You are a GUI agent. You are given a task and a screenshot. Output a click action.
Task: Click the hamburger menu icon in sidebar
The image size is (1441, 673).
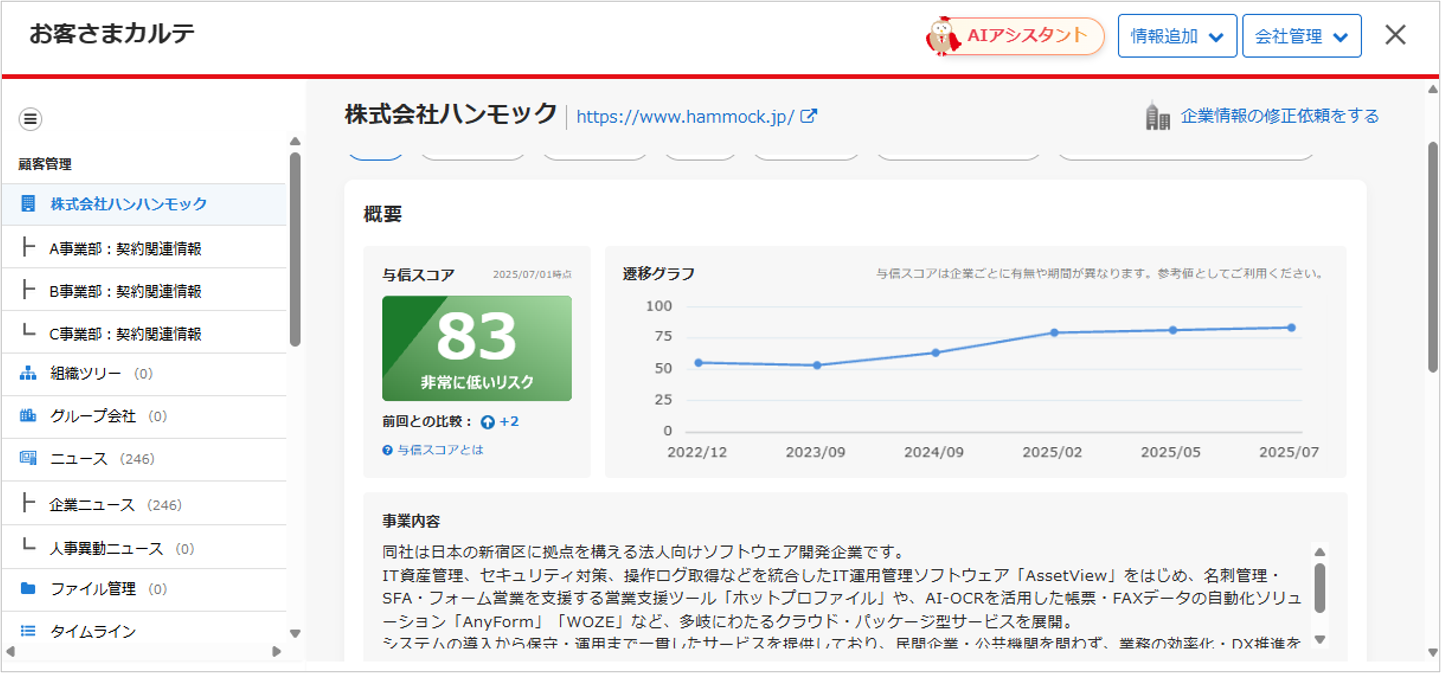(x=30, y=119)
